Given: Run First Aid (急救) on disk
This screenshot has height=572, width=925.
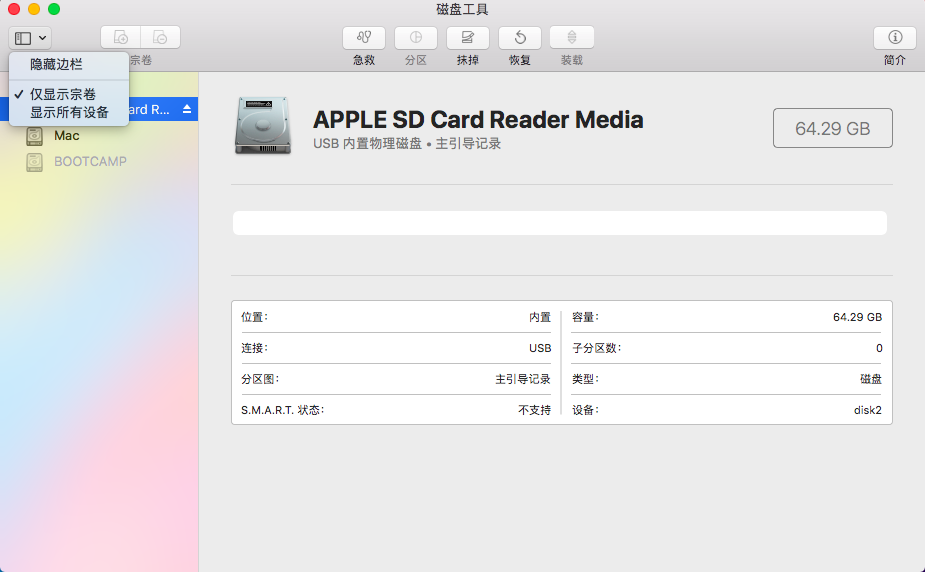Looking at the screenshot, I should 364,38.
